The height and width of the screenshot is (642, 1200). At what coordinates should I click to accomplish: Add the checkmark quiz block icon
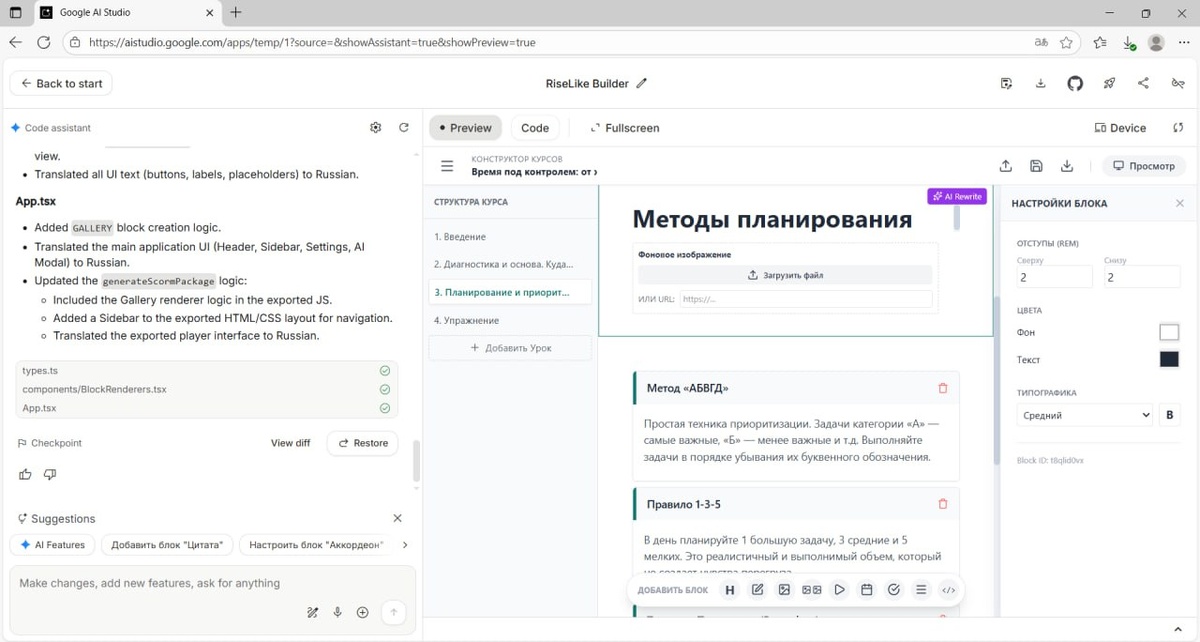[x=894, y=590]
